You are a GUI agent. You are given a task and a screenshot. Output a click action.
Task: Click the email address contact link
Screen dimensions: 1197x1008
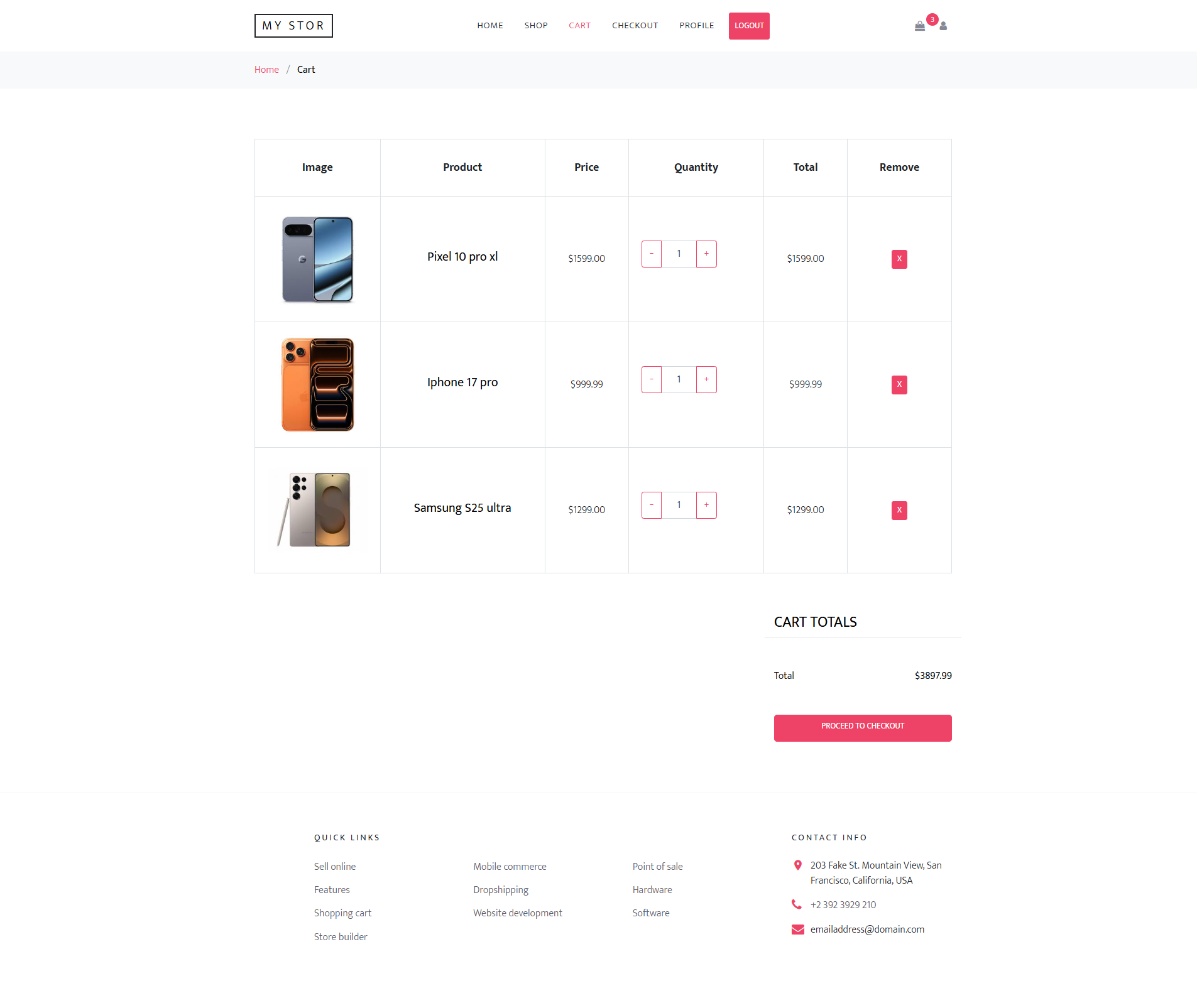point(866,929)
